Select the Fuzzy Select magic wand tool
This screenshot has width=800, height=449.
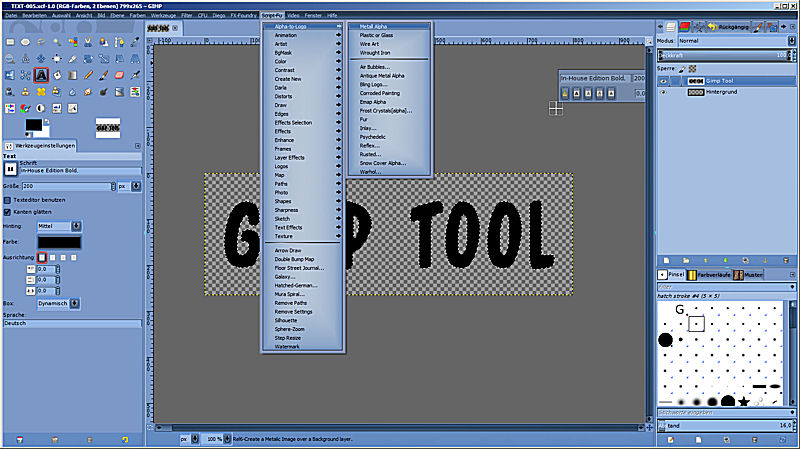(57, 42)
